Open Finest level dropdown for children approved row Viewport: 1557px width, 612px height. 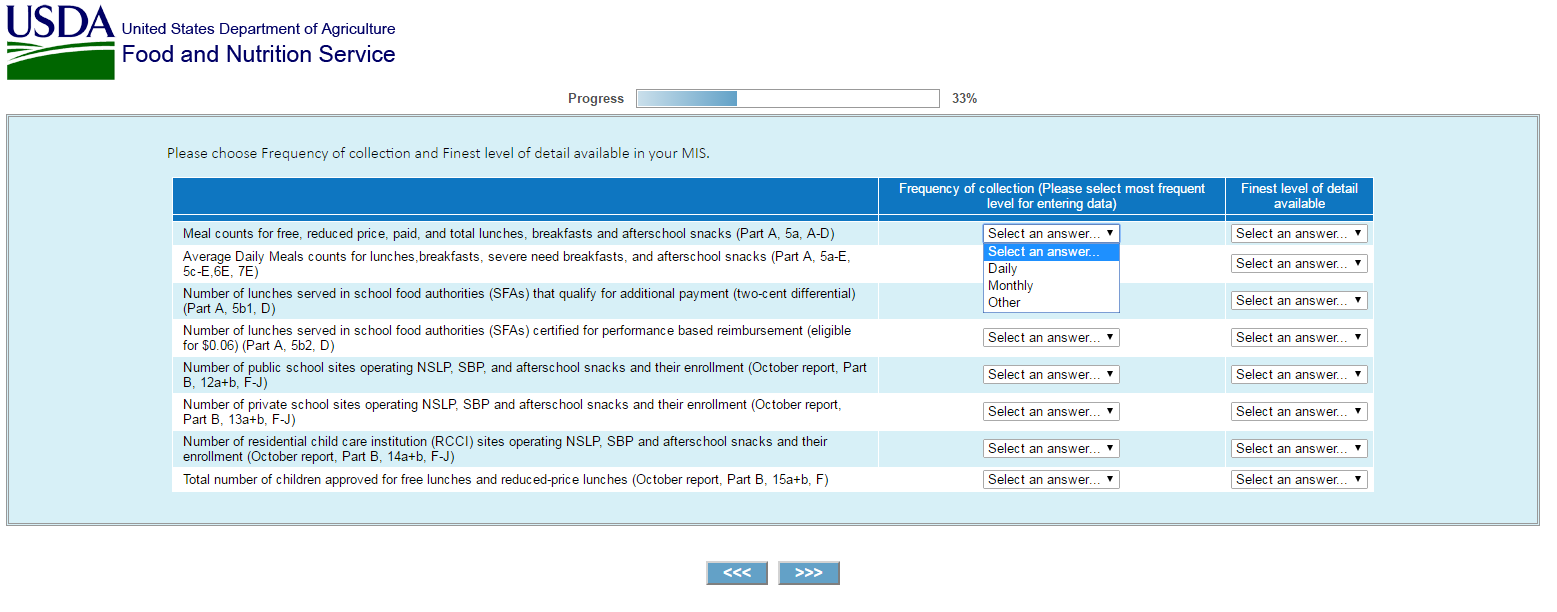[1298, 480]
